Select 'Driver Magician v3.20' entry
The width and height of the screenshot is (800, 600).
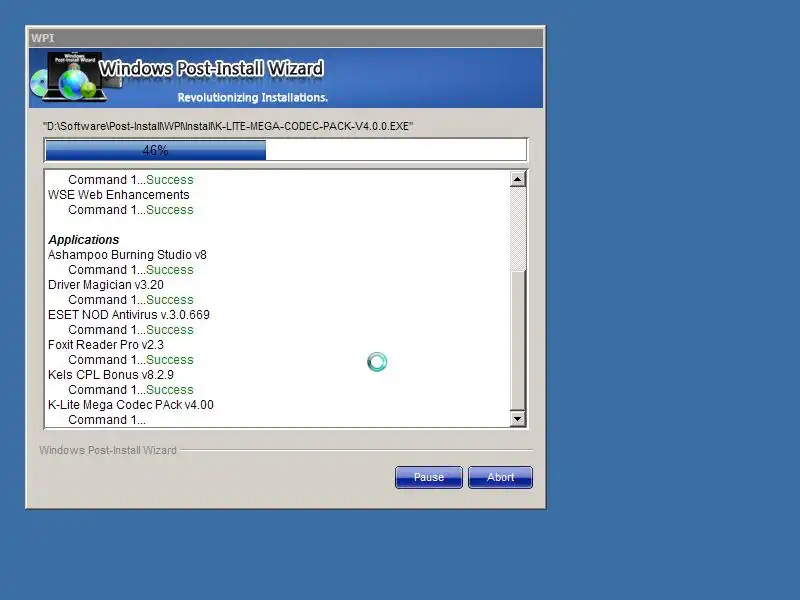pos(106,285)
